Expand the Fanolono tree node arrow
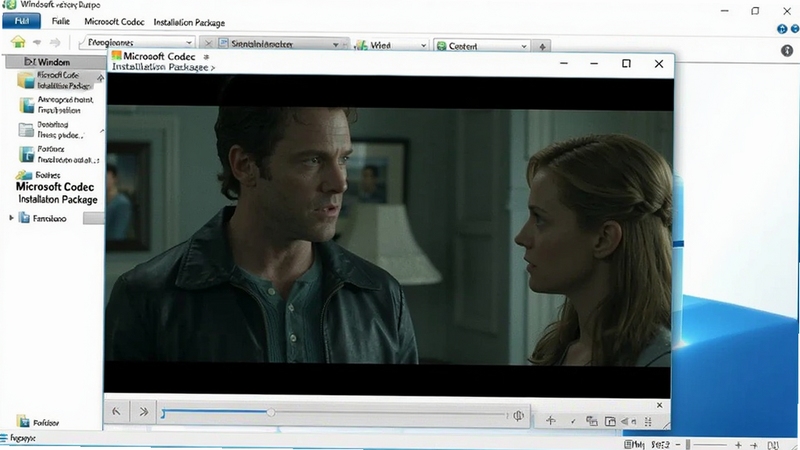The image size is (800, 450). pos(11,218)
